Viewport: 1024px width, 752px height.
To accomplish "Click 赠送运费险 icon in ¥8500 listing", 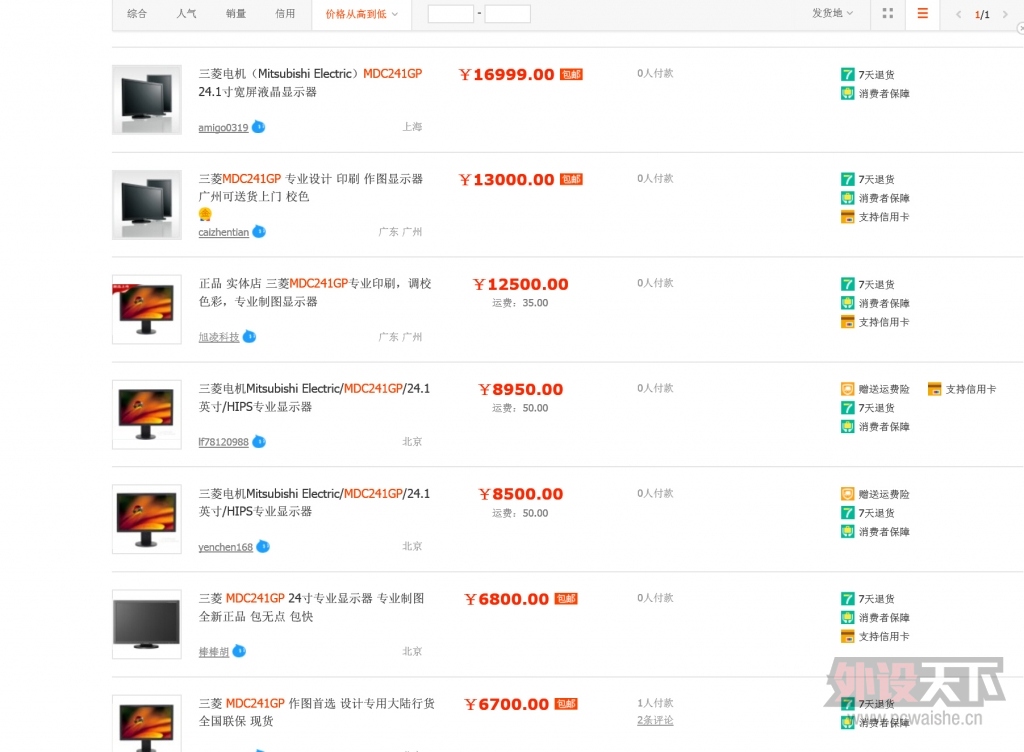I will tap(848, 494).
